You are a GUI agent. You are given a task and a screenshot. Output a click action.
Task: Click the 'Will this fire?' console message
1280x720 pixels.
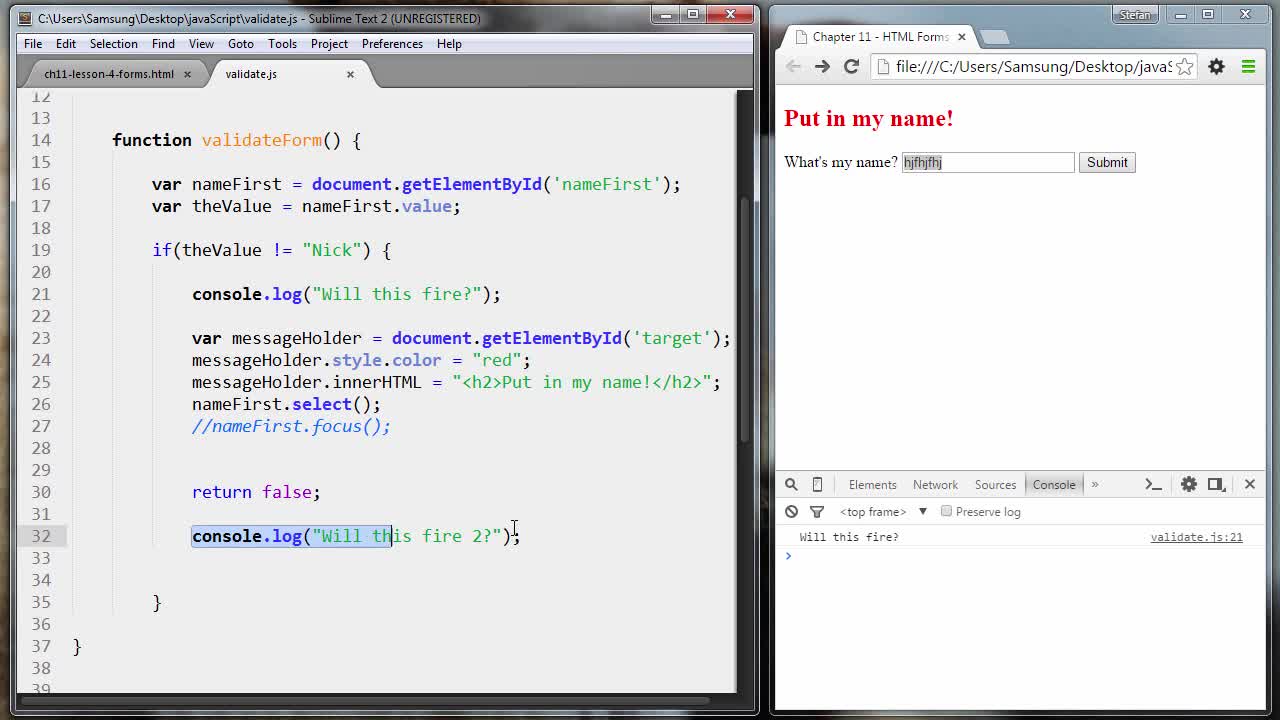click(x=849, y=537)
